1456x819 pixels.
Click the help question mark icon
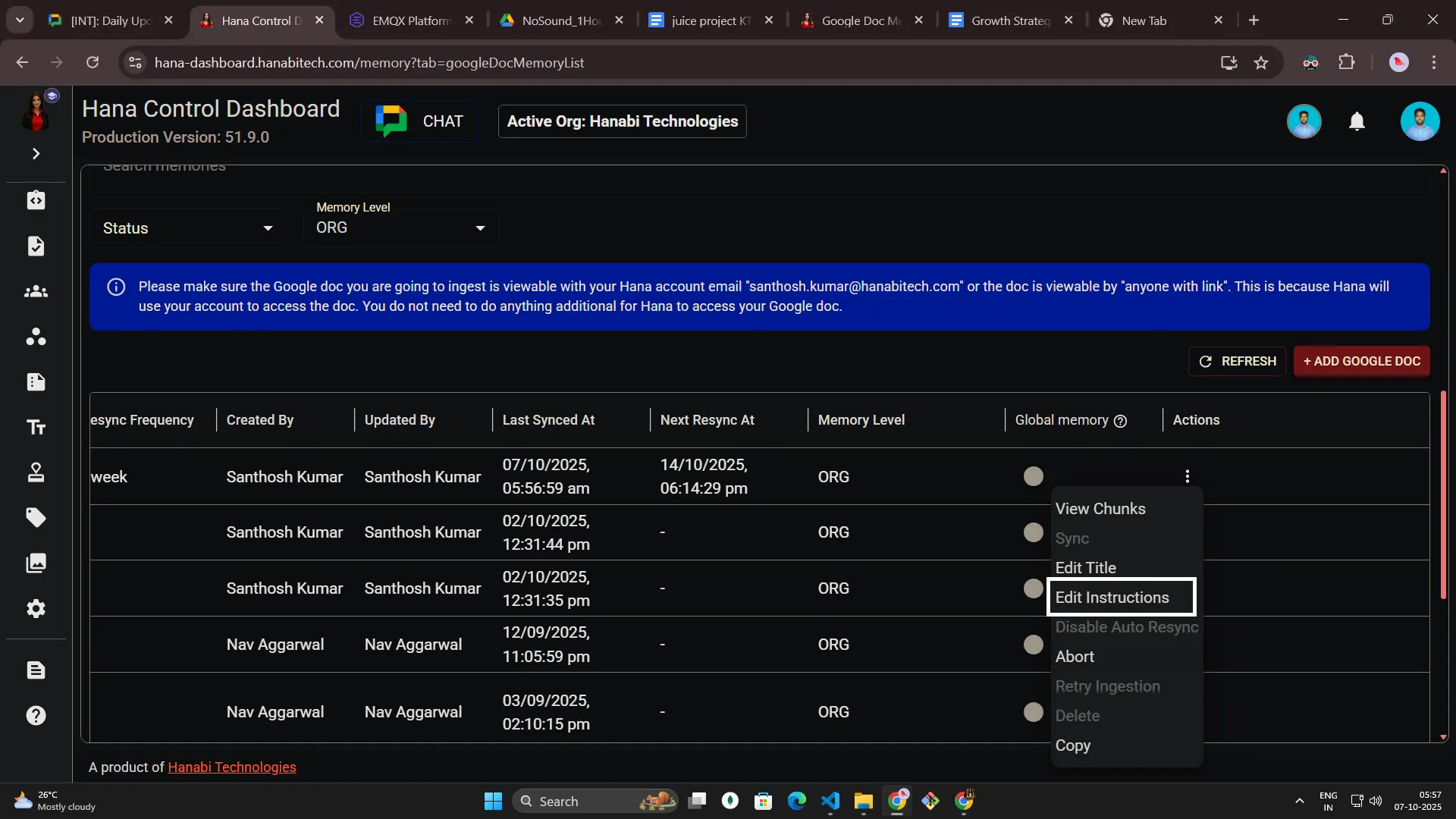pos(36,715)
